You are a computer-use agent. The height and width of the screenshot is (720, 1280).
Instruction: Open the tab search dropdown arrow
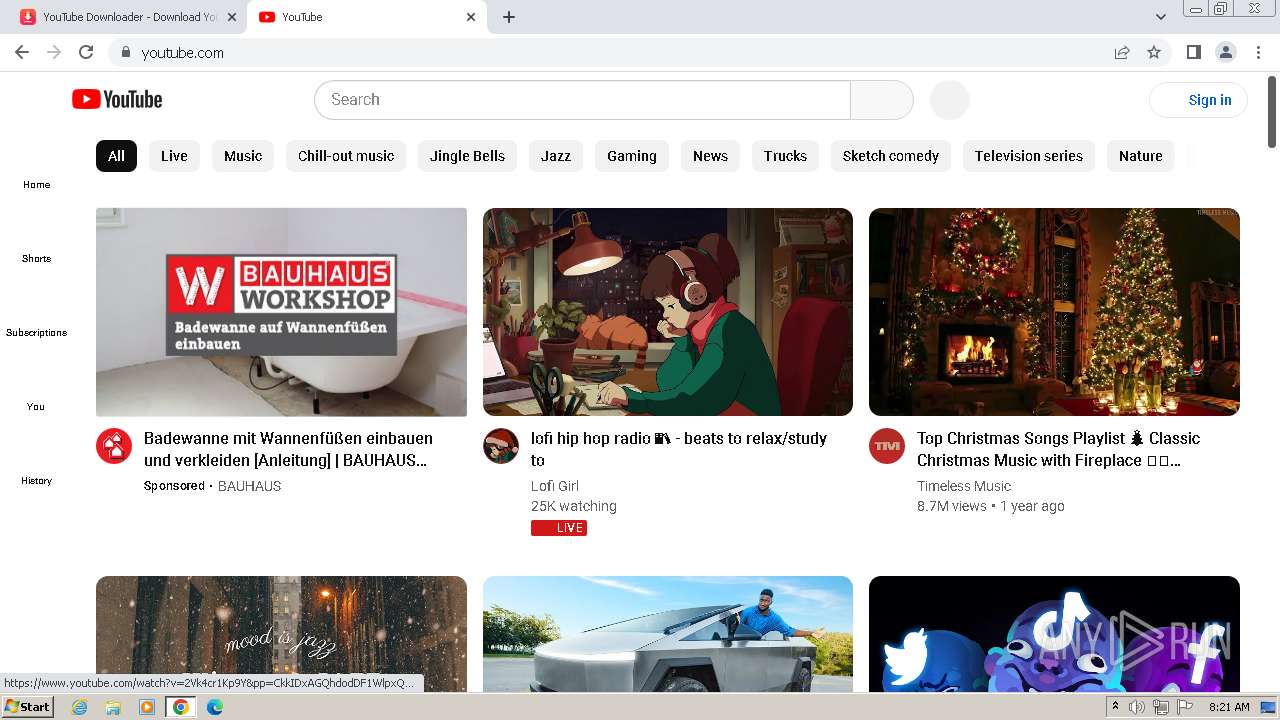tap(1160, 17)
